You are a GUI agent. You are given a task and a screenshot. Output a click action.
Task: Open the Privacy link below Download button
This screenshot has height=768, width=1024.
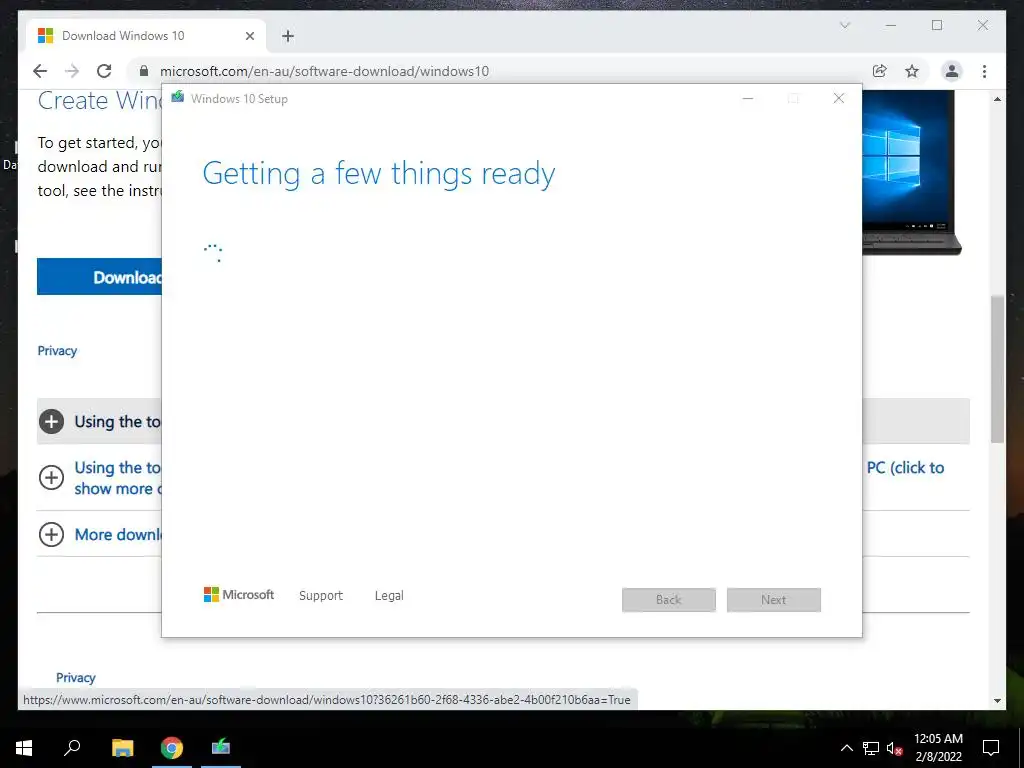coord(57,351)
